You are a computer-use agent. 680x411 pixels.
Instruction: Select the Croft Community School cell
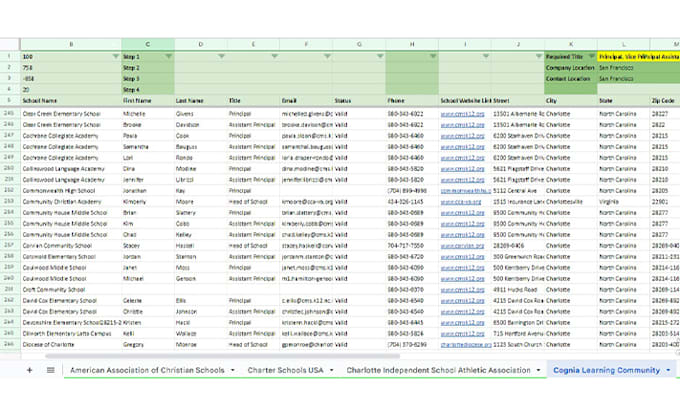[x=71, y=290]
